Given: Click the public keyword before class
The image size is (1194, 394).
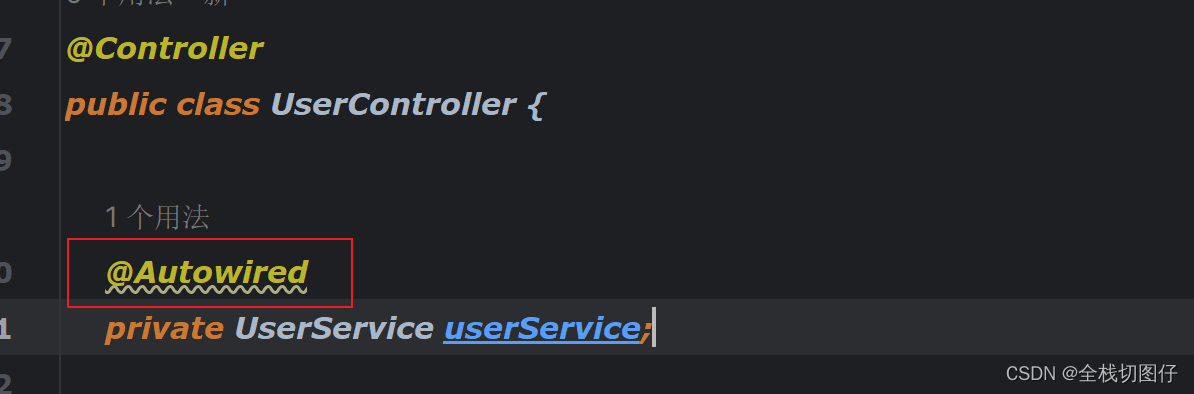Looking at the screenshot, I should [x=115, y=104].
